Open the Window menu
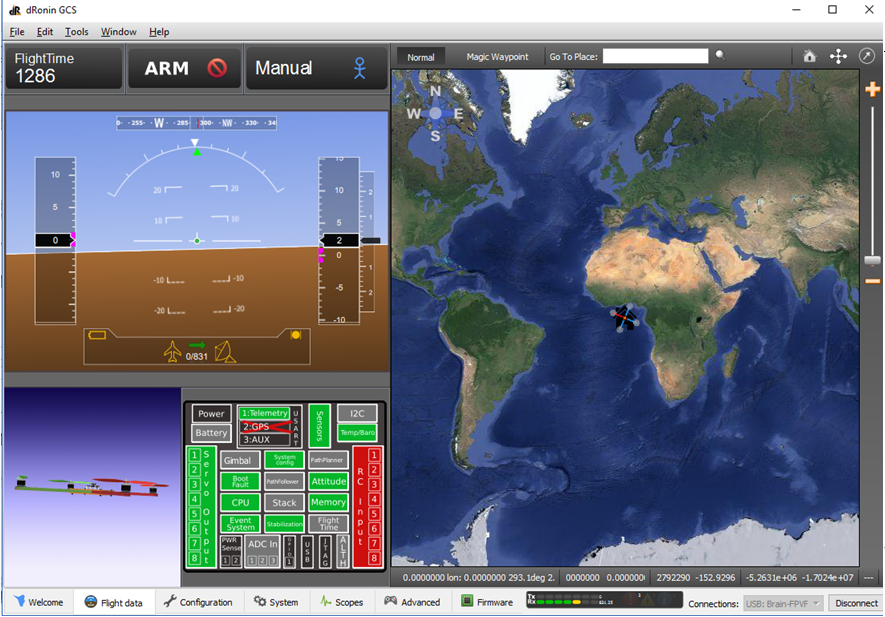The image size is (885, 617). pyautogui.click(x=119, y=32)
